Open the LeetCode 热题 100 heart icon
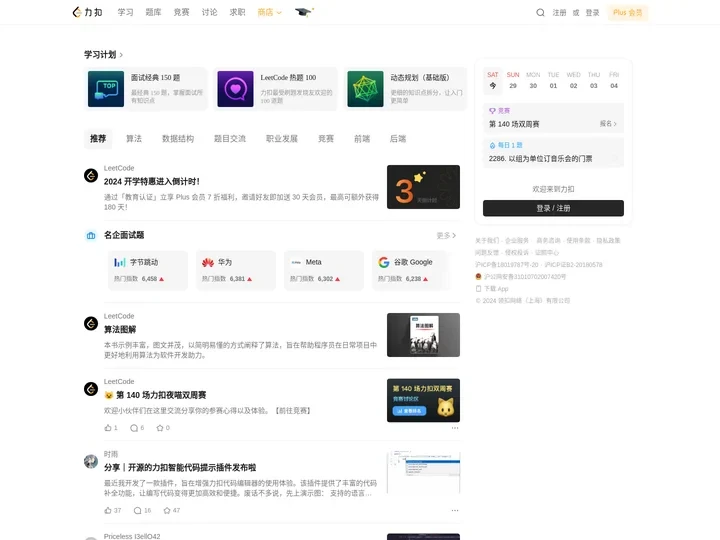Image resolution: width=720 pixels, height=540 pixels. pos(236,89)
